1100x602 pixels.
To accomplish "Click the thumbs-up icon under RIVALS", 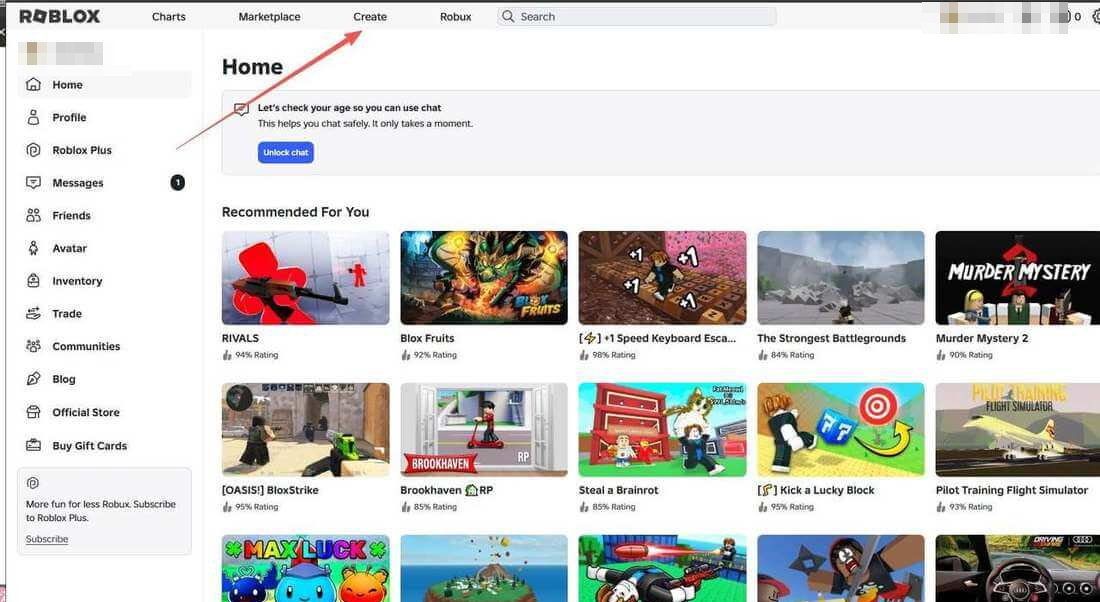I will 227,355.
